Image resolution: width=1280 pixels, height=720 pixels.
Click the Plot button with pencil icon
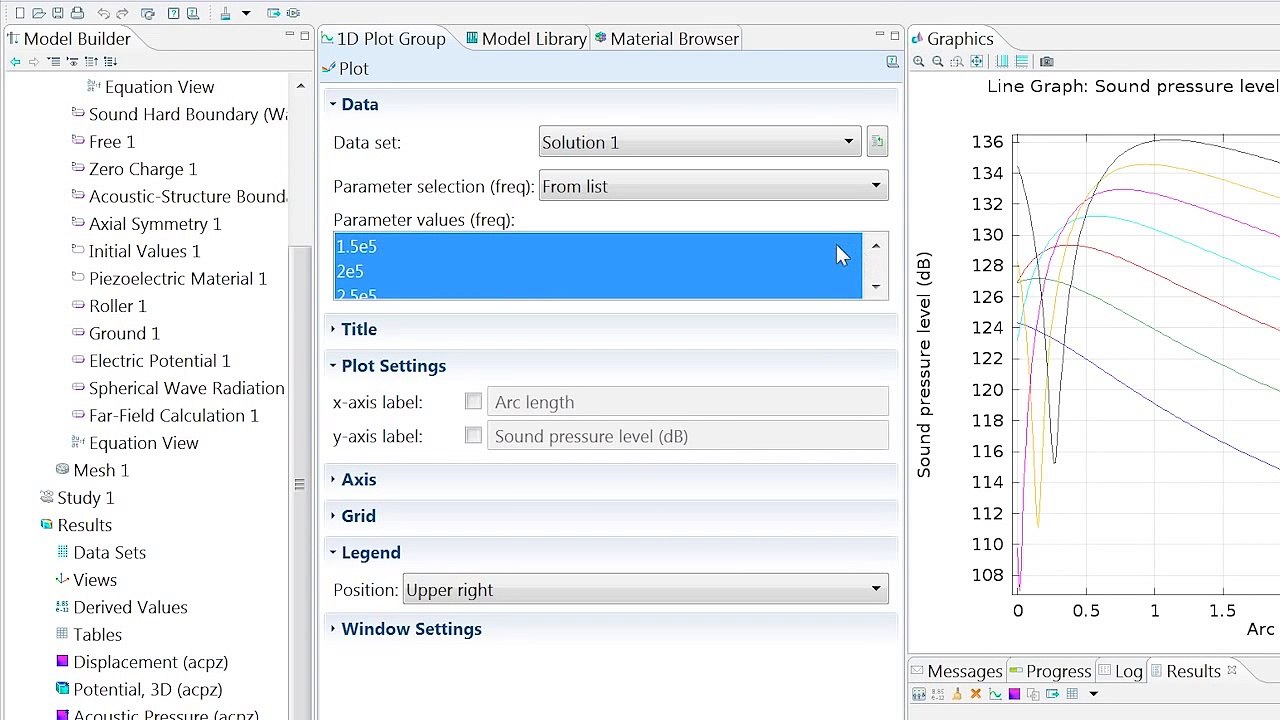[x=346, y=69]
